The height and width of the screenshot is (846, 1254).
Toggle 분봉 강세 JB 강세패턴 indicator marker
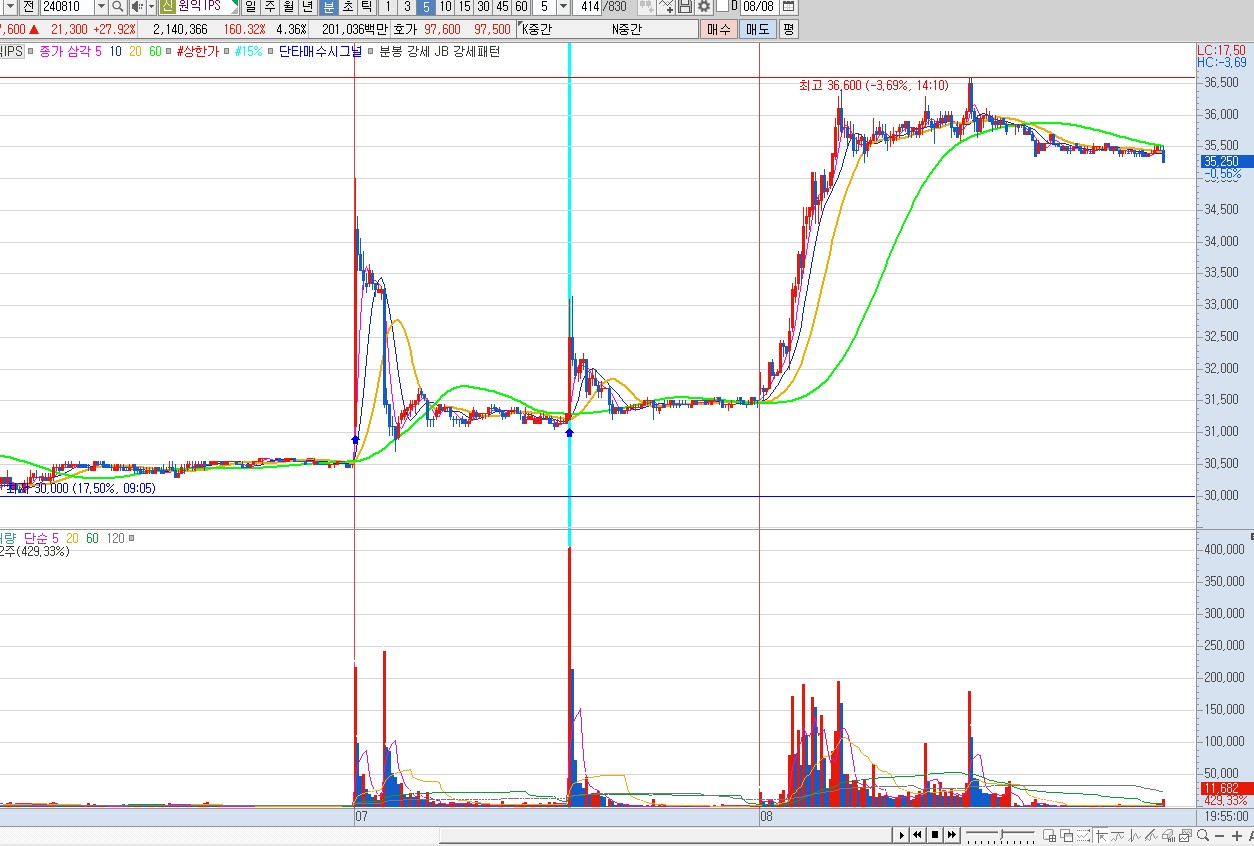pos(371,51)
